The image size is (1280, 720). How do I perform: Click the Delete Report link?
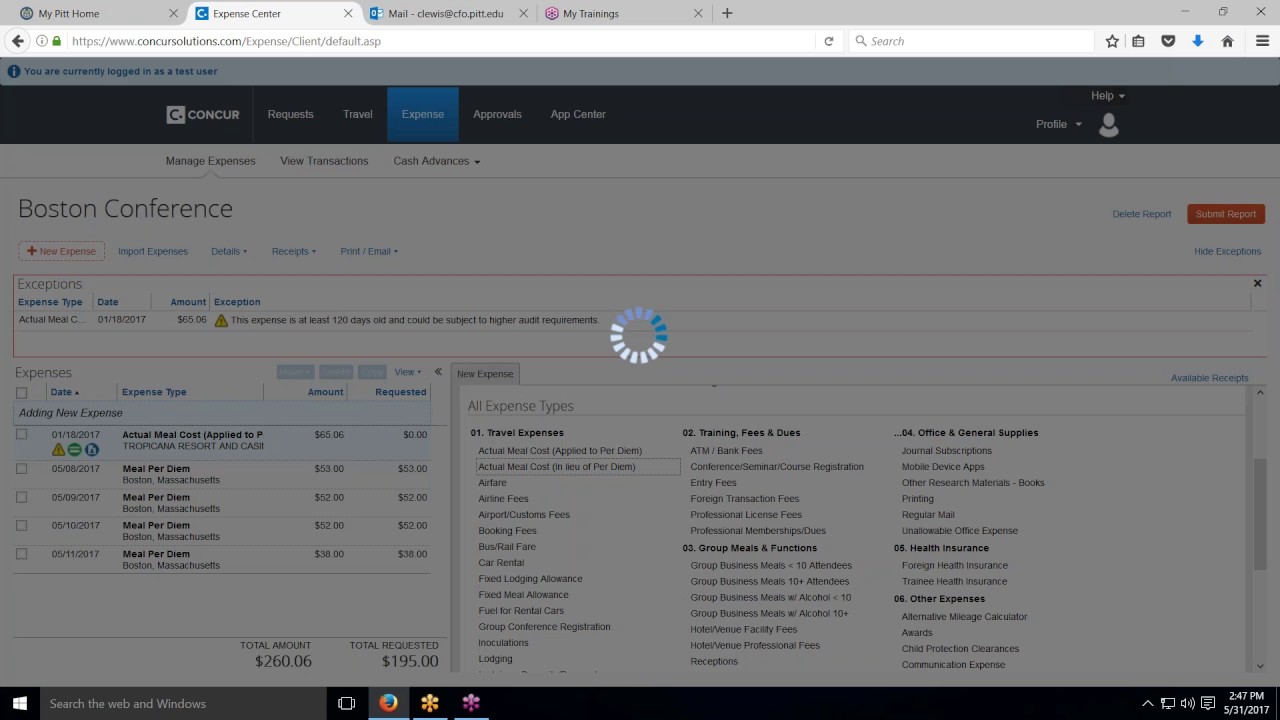tap(1142, 214)
